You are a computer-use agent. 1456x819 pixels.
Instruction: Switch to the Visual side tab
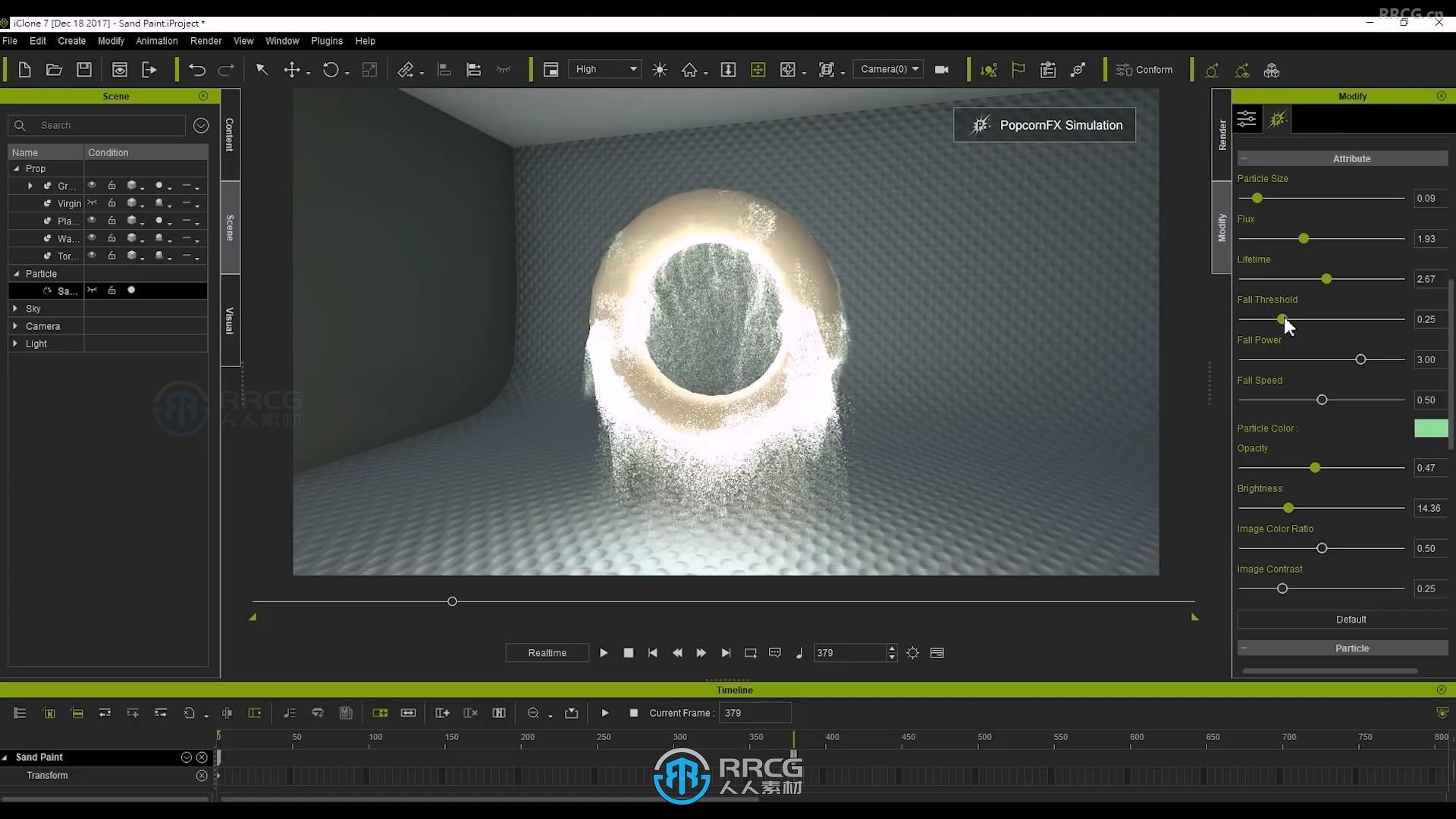click(230, 321)
